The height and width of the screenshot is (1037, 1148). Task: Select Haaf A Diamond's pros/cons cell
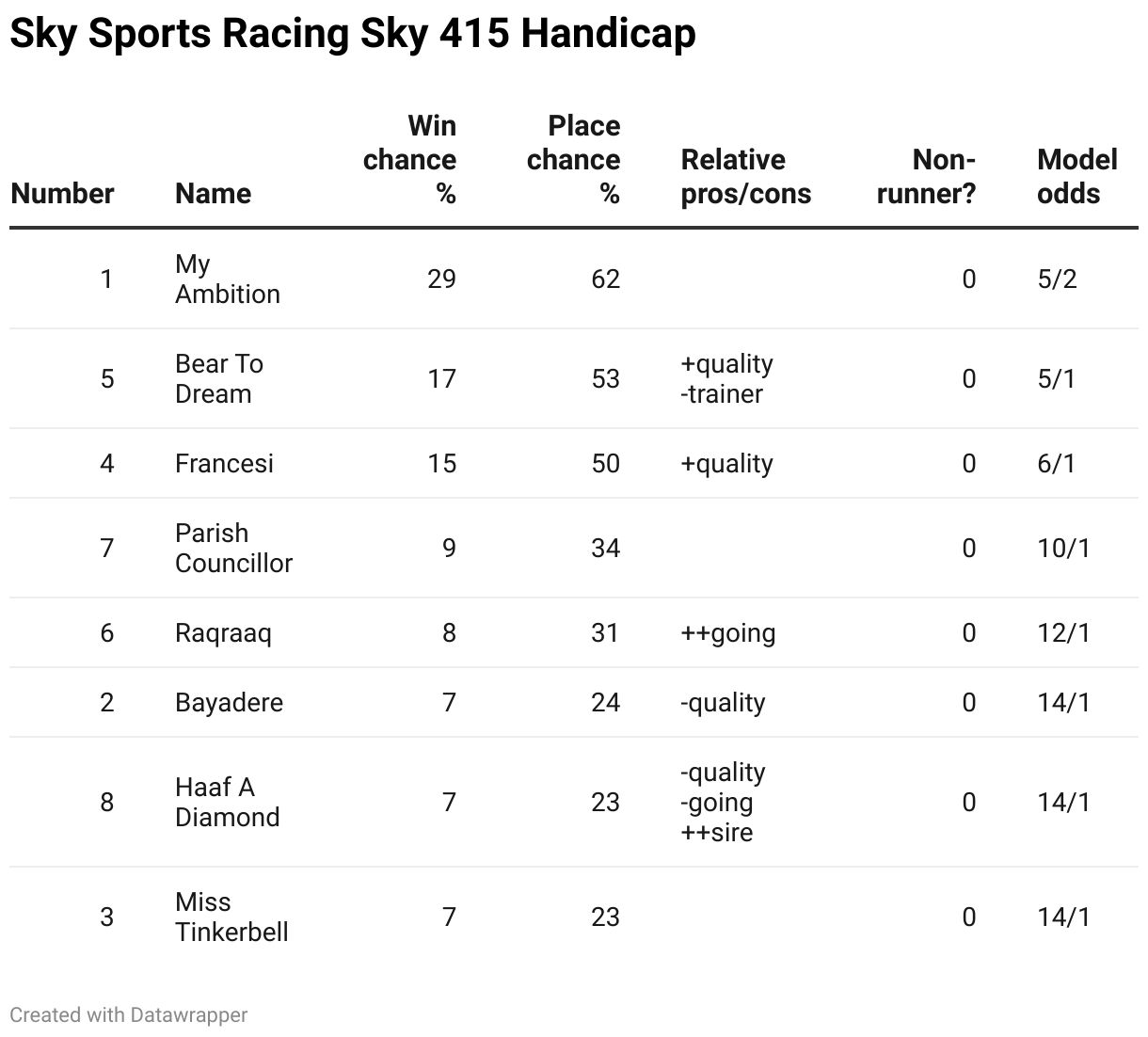[x=723, y=802]
